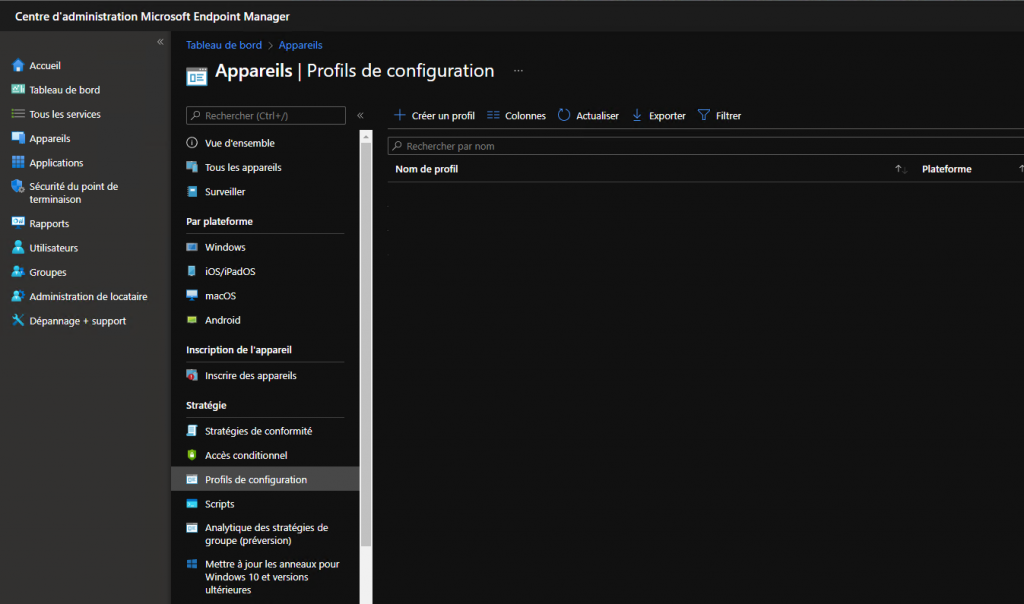Click the Vue d'ensemble info icon
Viewport: 1024px width, 604px height.
click(x=192, y=142)
